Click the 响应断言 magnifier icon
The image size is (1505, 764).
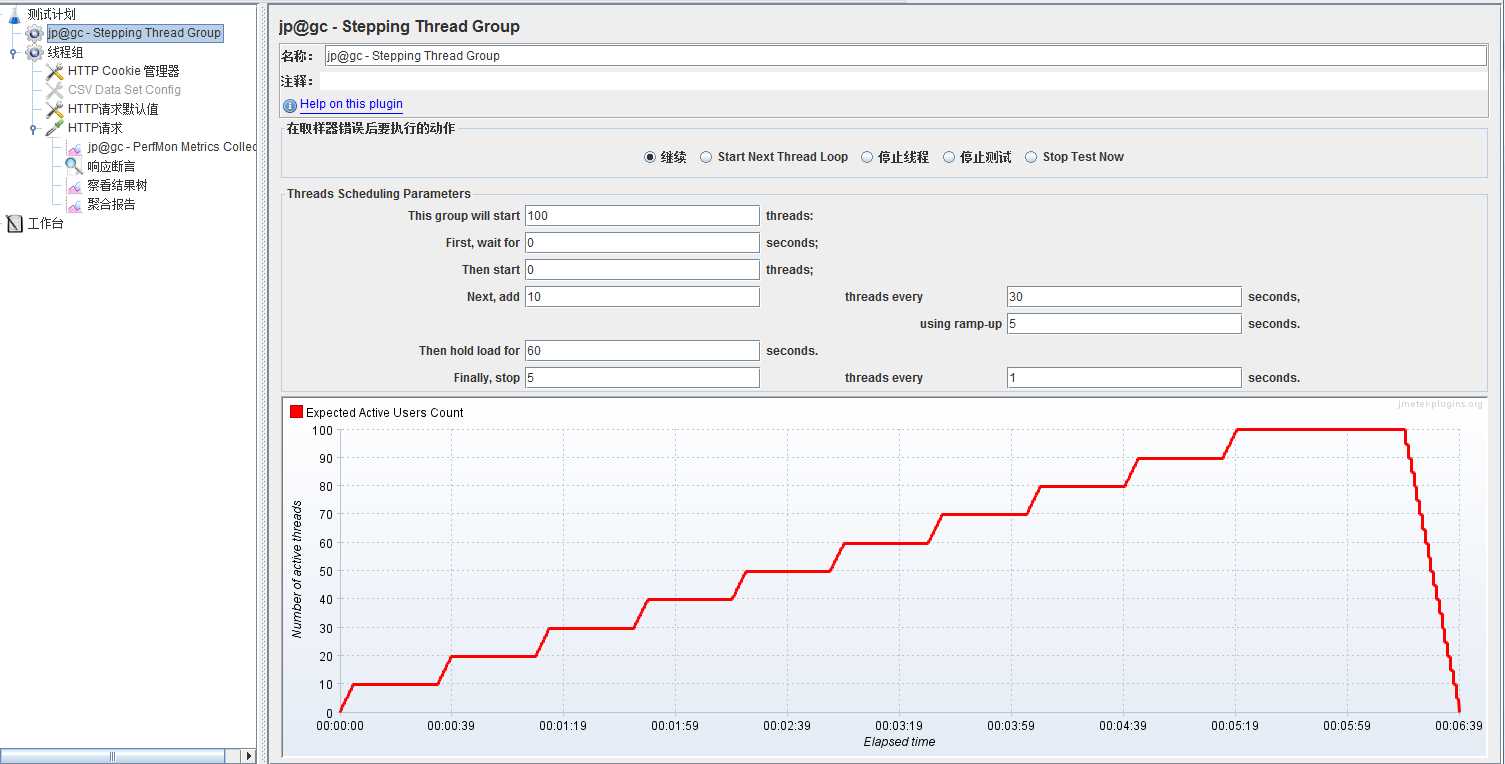(74, 166)
